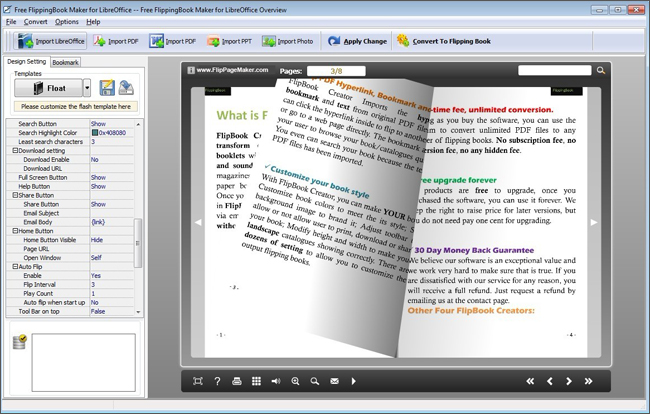Click the search magnifier icon
Image resolution: width=650 pixels, height=414 pixels.
[x=601, y=70]
